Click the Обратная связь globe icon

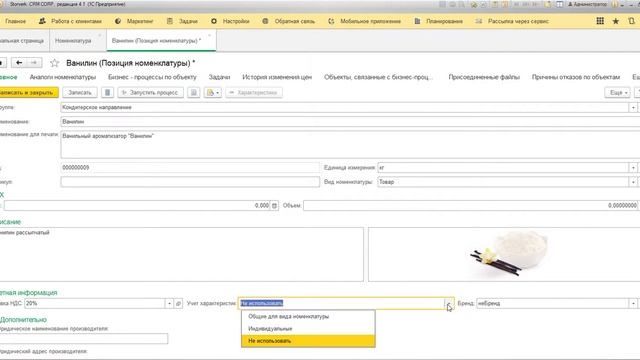pos(265,21)
